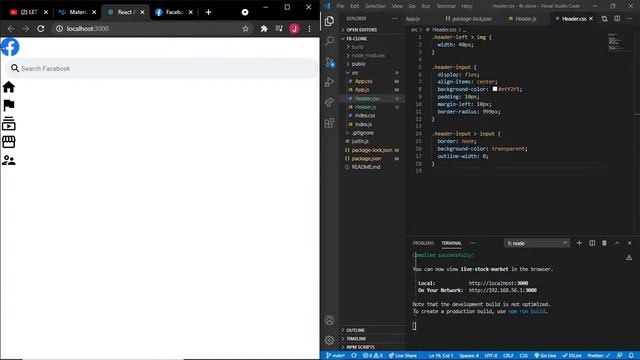
Task: Switch to the Material browser tab
Action: [x=77, y=12]
